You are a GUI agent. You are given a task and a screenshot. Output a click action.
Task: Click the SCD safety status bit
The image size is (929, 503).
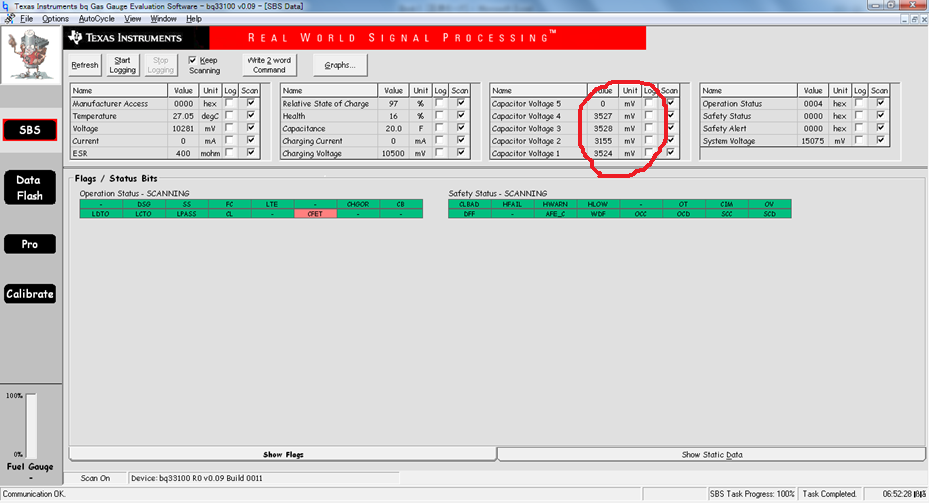(x=770, y=214)
